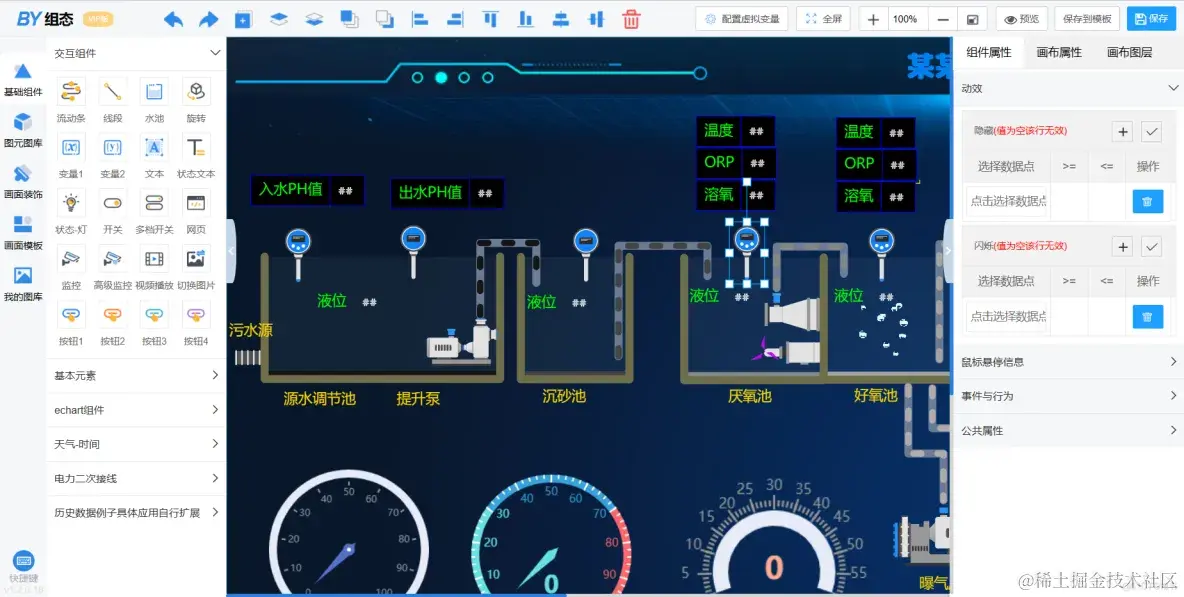The height and width of the screenshot is (597, 1184).
Task: Click the 保存 save button
Action: click(1151, 18)
